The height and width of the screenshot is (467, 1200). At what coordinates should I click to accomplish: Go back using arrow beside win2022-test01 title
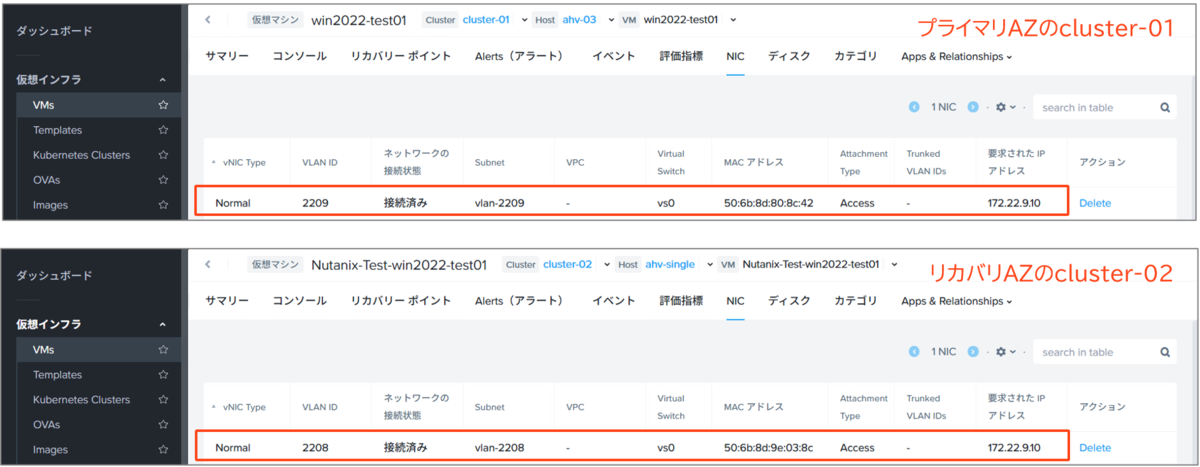click(x=208, y=19)
